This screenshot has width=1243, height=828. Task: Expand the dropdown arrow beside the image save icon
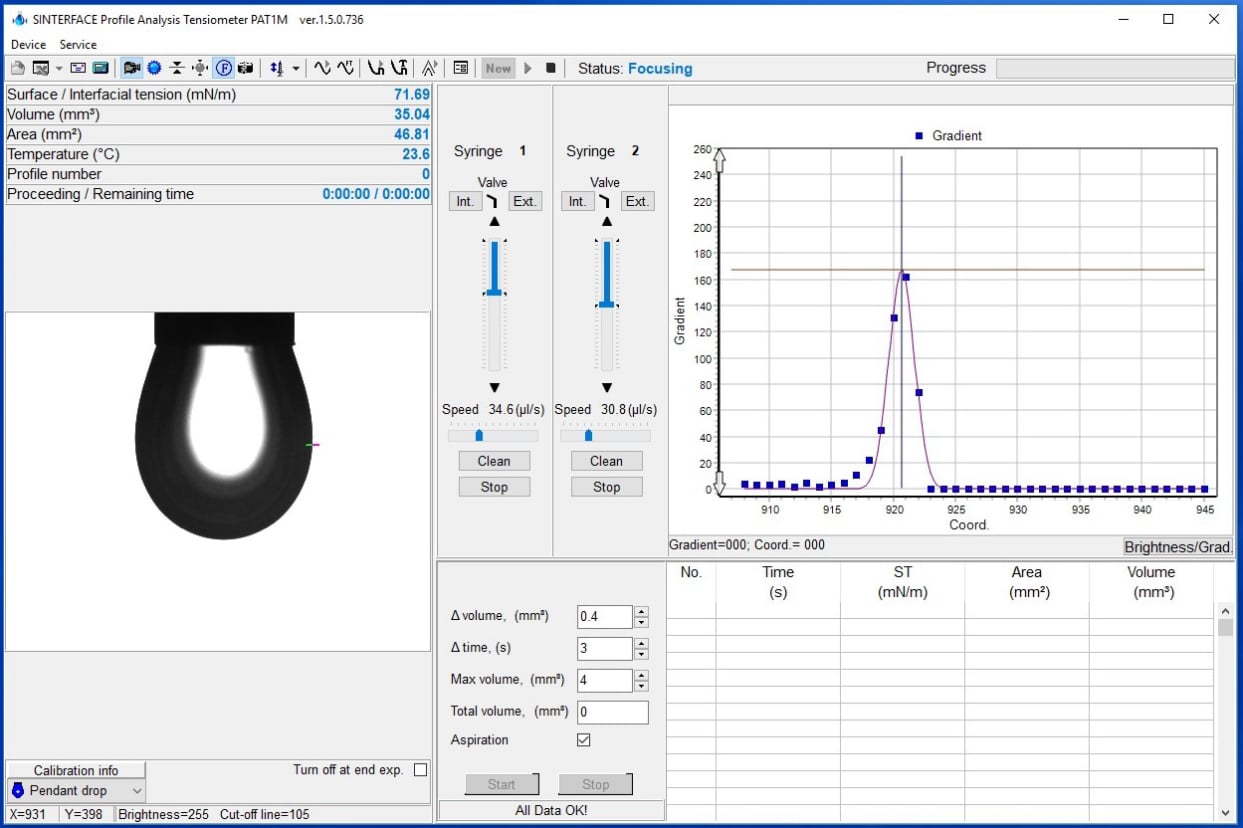pos(58,68)
